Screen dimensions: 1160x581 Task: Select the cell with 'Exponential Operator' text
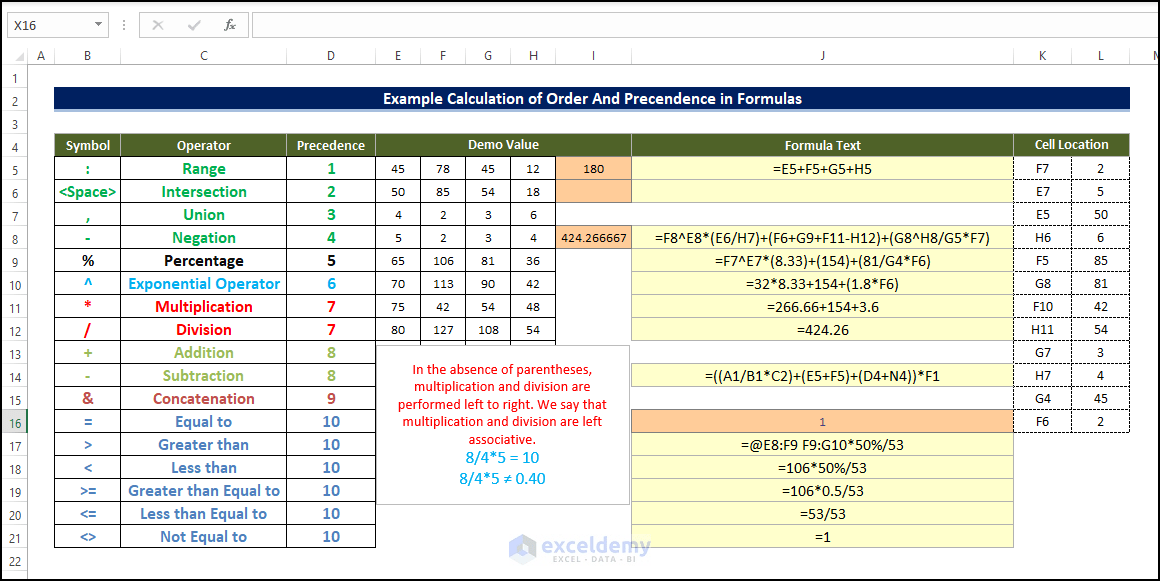pos(203,283)
